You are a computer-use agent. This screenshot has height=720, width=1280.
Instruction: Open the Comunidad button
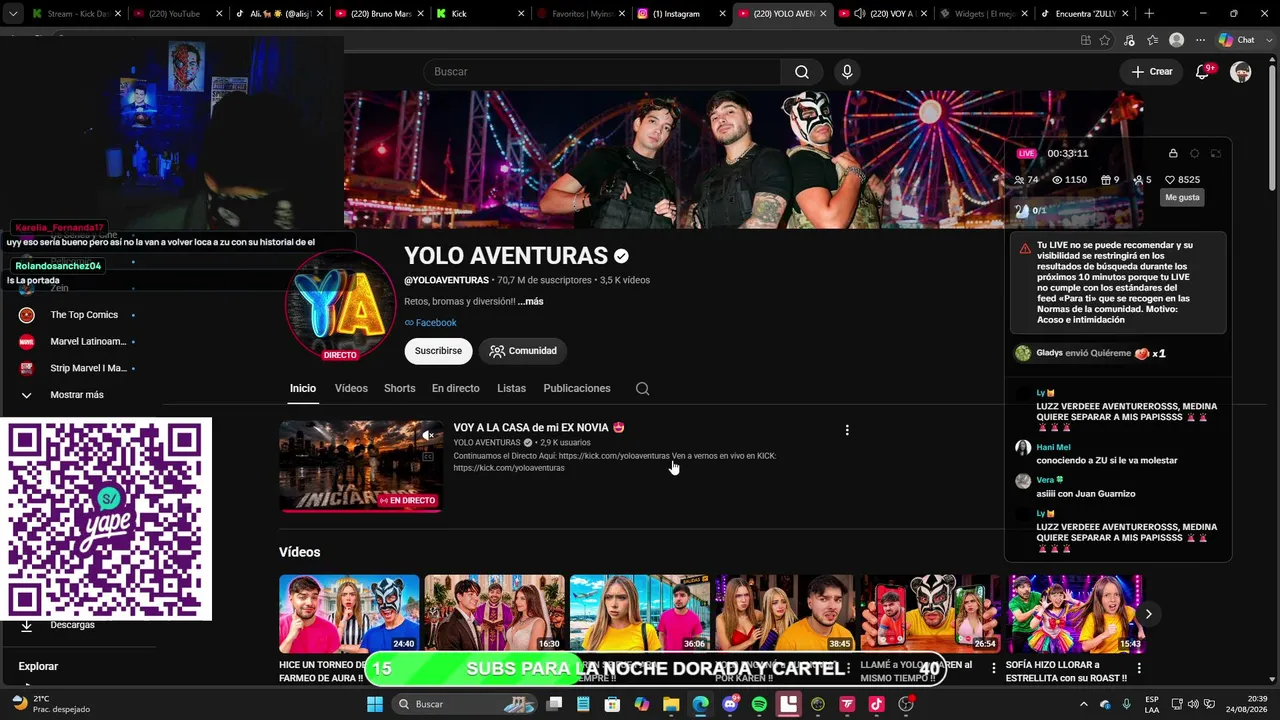(523, 351)
